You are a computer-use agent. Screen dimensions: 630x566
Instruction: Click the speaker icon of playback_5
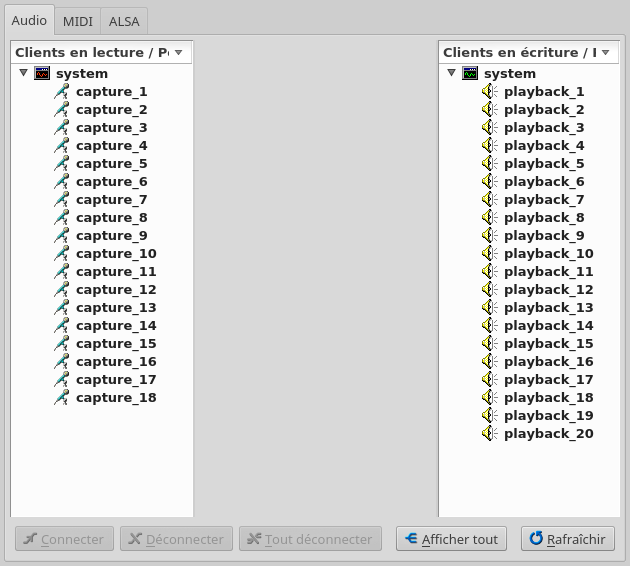489,163
